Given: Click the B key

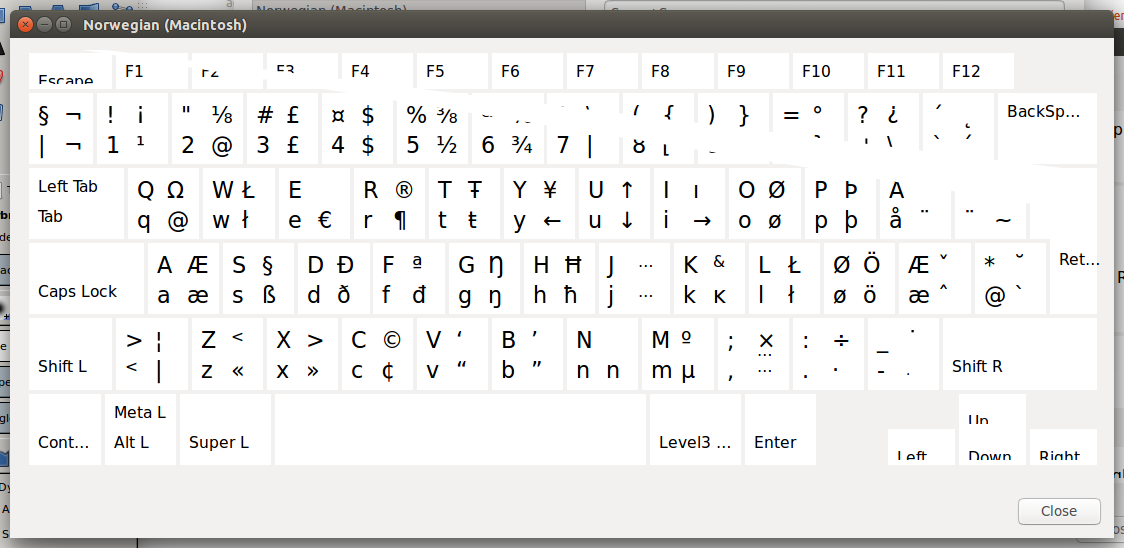Looking at the screenshot, I should [x=528, y=354].
